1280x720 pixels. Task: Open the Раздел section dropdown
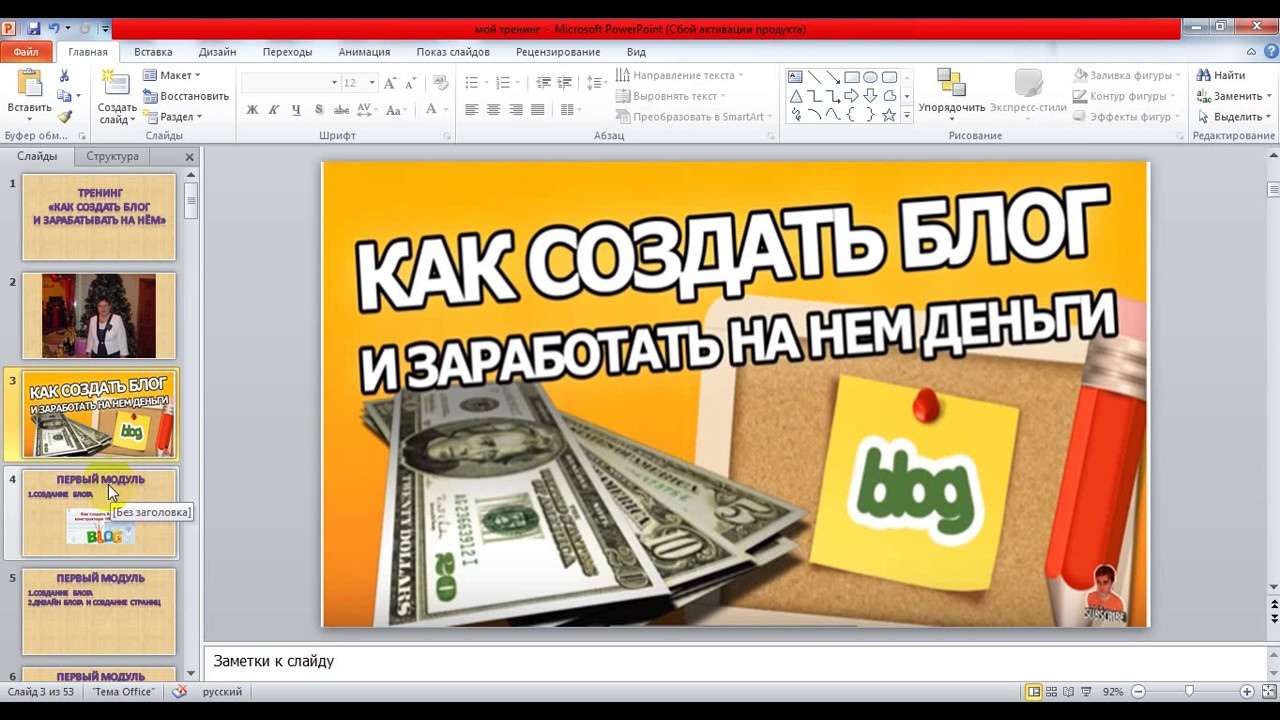(173, 117)
